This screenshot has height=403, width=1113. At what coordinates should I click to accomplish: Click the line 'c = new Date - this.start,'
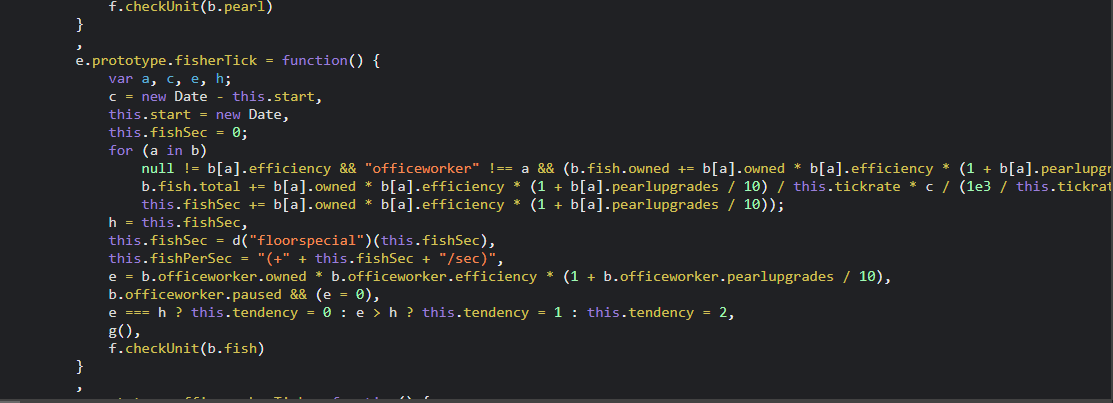point(216,96)
